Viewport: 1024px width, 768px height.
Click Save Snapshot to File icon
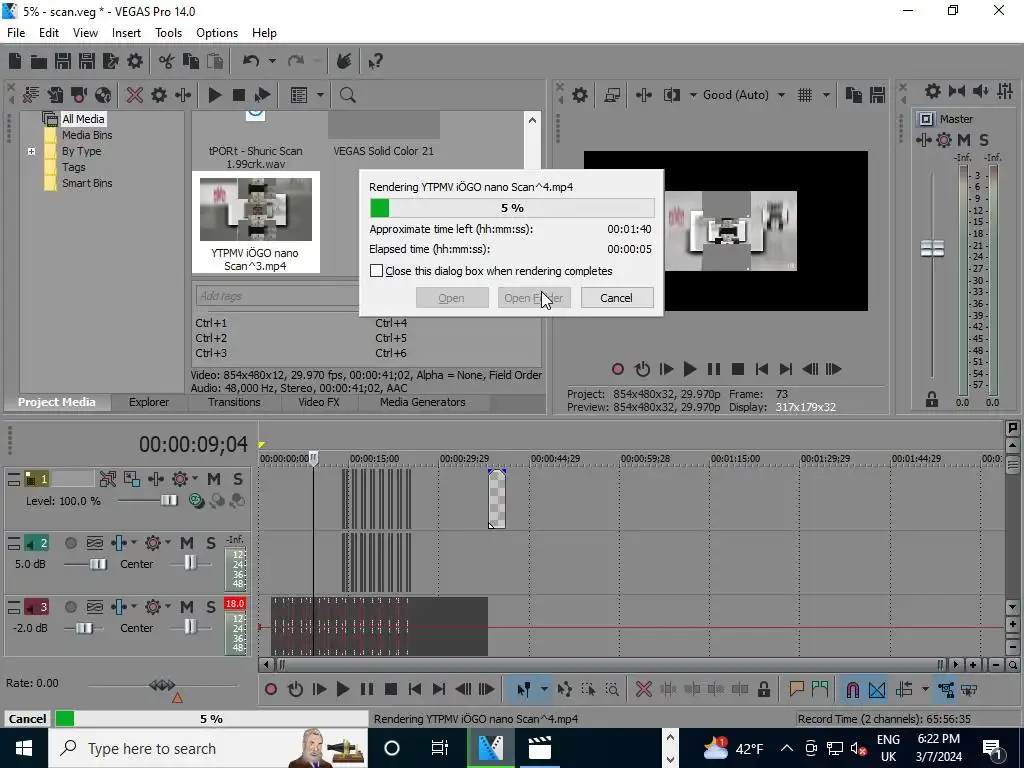tap(878, 95)
